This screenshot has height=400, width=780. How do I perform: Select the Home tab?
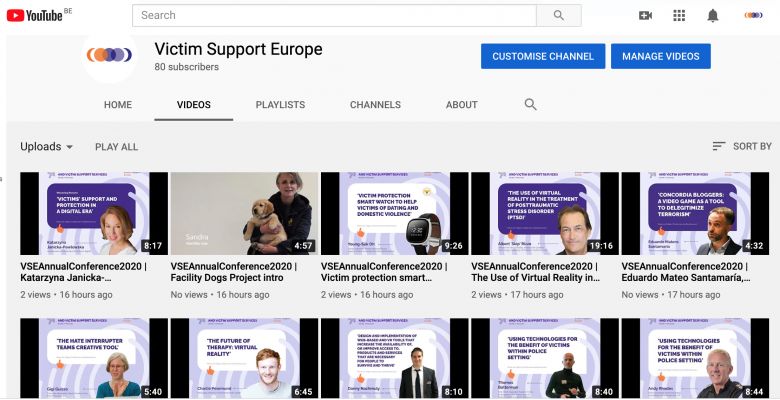pos(118,105)
